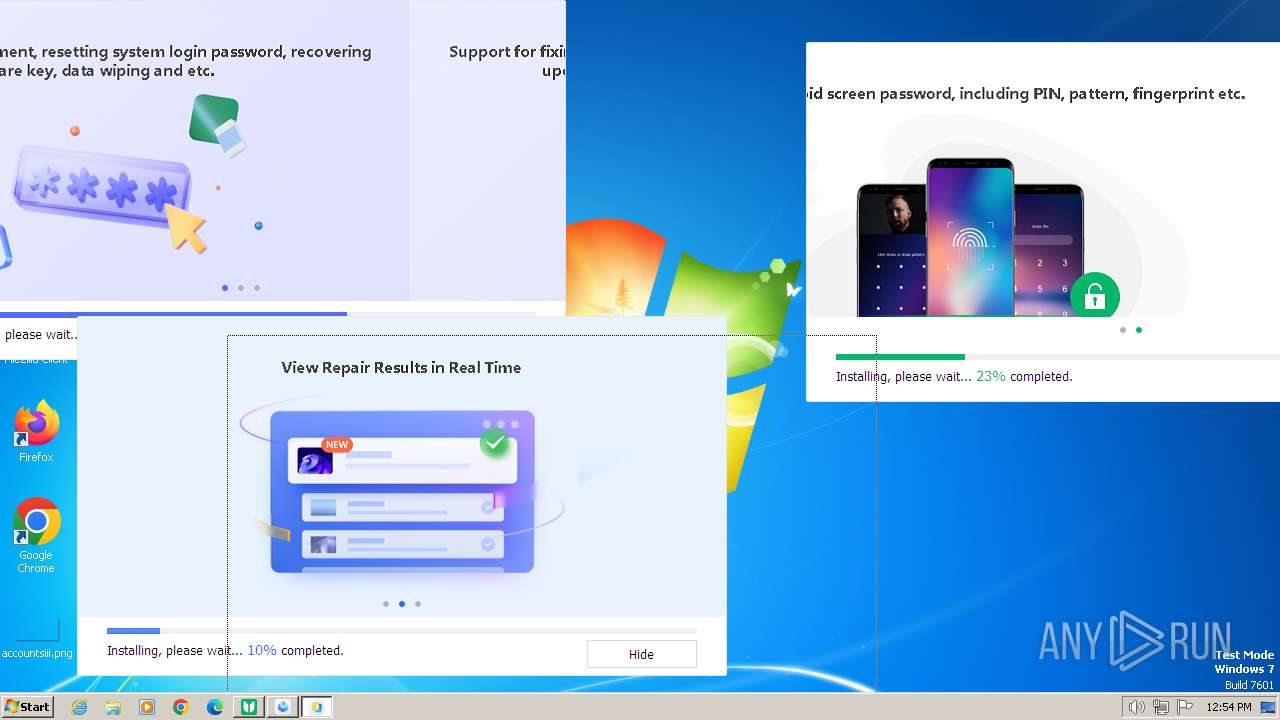The image size is (1280, 720).
Task: Select the first slide dot in repair installer
Action: pyautogui.click(x=386, y=604)
